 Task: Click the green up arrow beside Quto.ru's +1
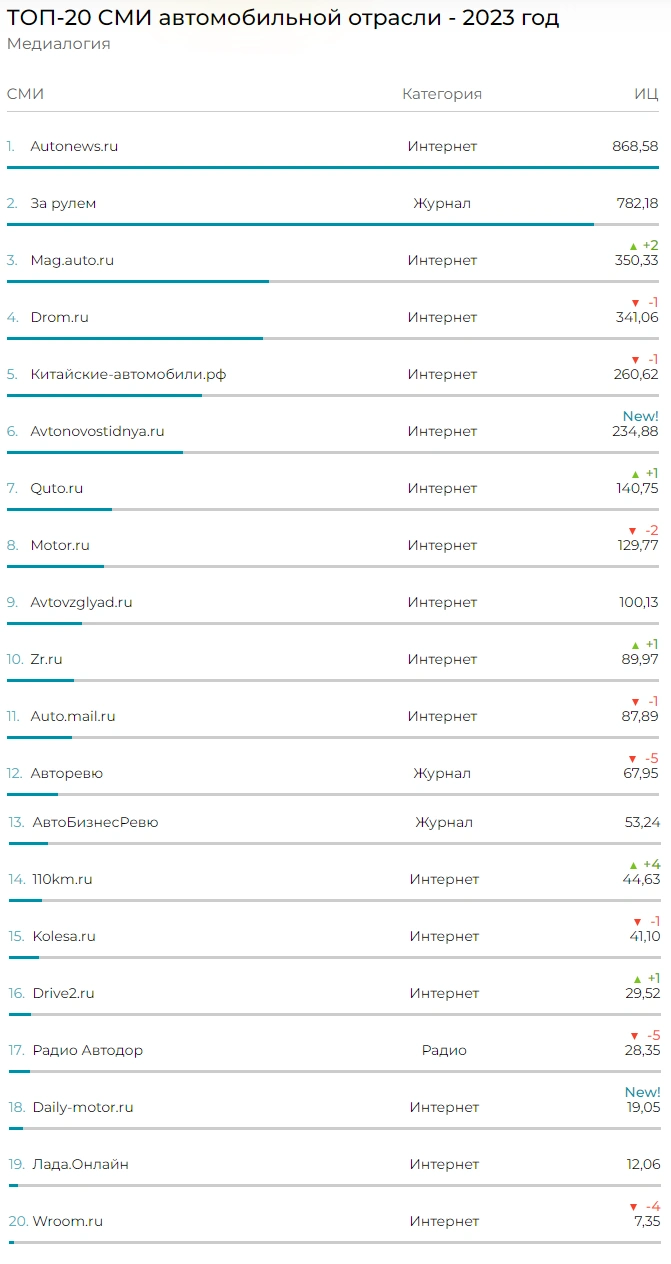(x=635, y=474)
